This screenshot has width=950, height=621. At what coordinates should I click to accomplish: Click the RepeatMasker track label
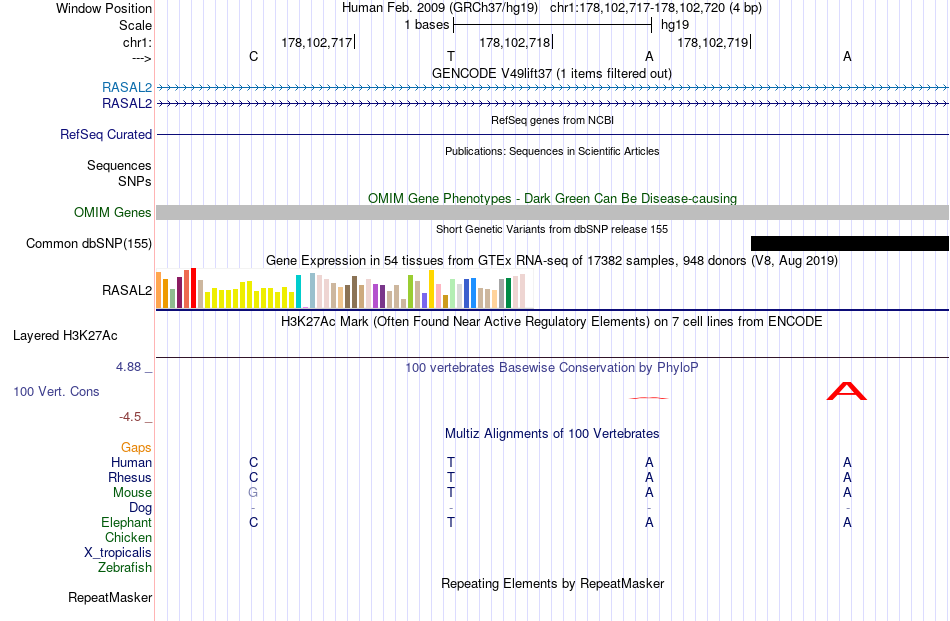click(110, 597)
